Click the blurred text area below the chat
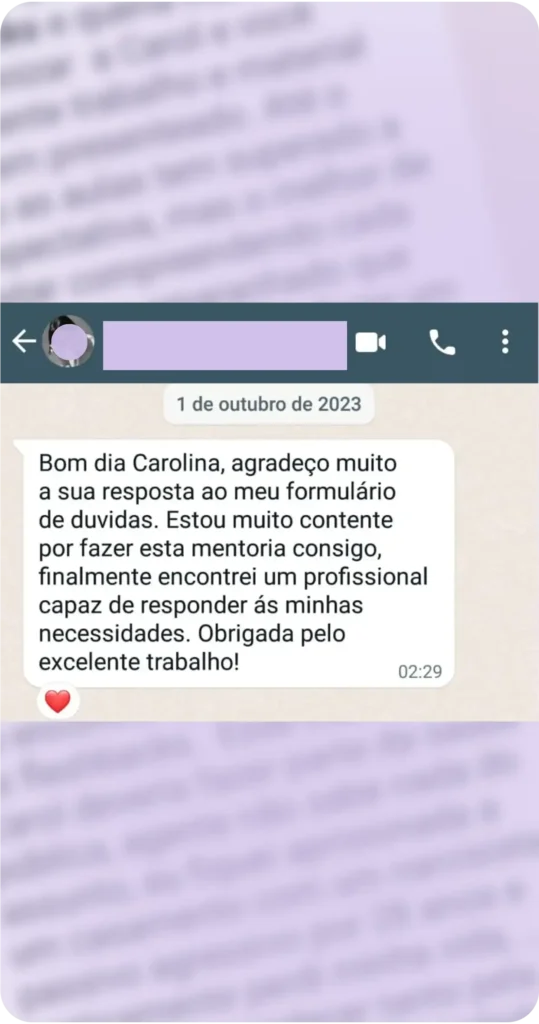 click(x=269, y=872)
